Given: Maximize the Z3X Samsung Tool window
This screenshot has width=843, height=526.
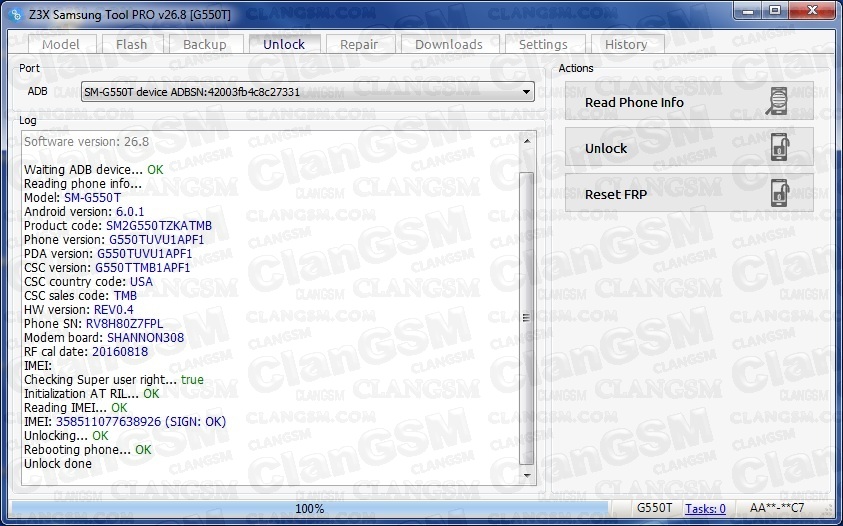Looking at the screenshot, I should (775, 11).
